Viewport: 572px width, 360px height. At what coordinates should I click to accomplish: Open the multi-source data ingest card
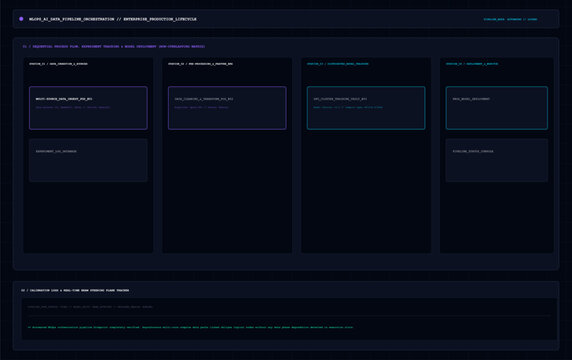tap(88, 108)
